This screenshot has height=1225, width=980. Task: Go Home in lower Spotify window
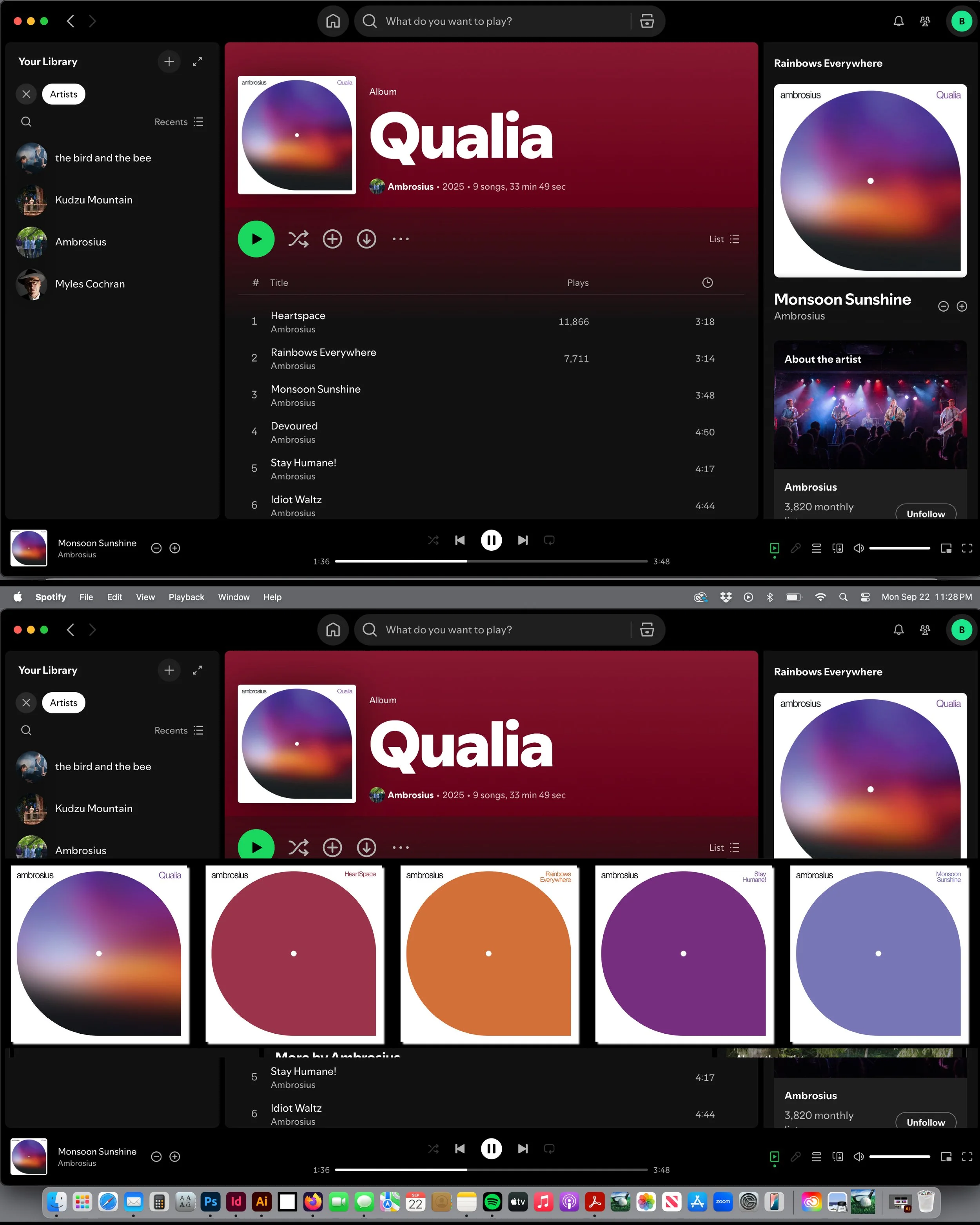(x=333, y=630)
